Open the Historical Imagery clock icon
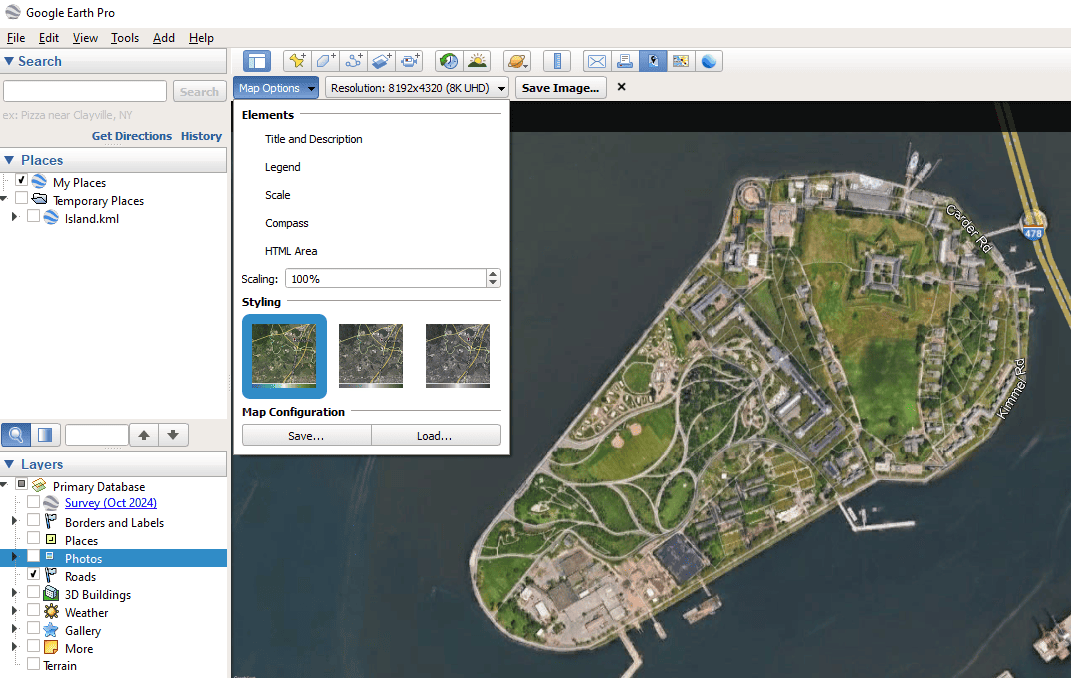Screen dimensions: 1071x678 (449, 61)
